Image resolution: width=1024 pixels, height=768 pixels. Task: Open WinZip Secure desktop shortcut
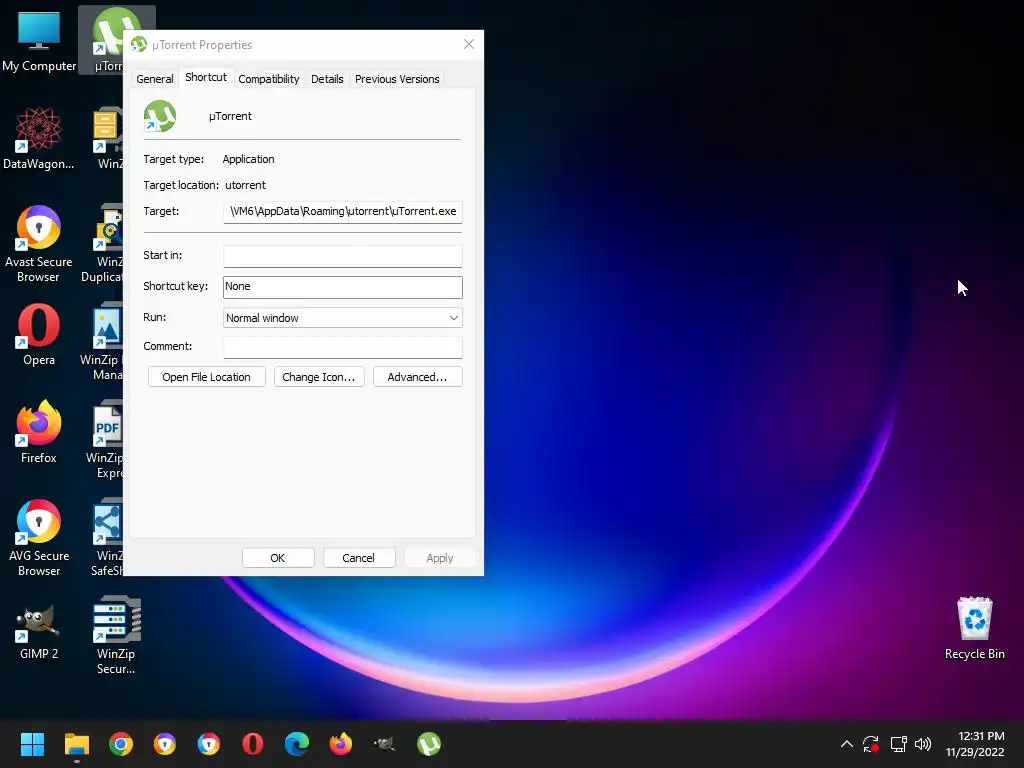pos(116,635)
